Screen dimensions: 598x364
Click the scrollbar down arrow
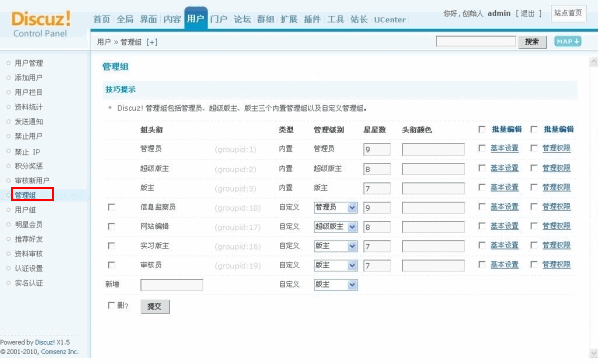point(593,353)
